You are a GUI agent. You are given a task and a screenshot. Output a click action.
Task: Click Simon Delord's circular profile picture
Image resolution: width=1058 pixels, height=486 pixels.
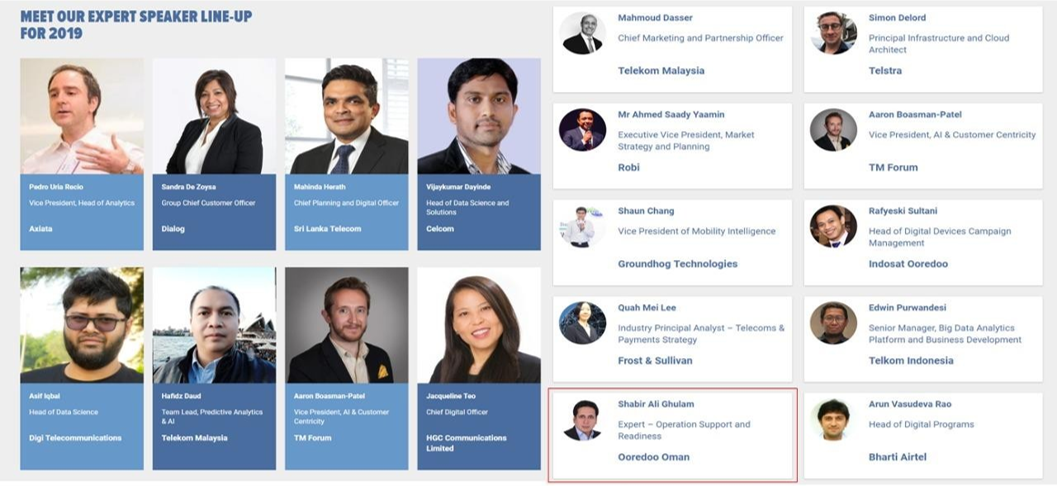(x=833, y=33)
